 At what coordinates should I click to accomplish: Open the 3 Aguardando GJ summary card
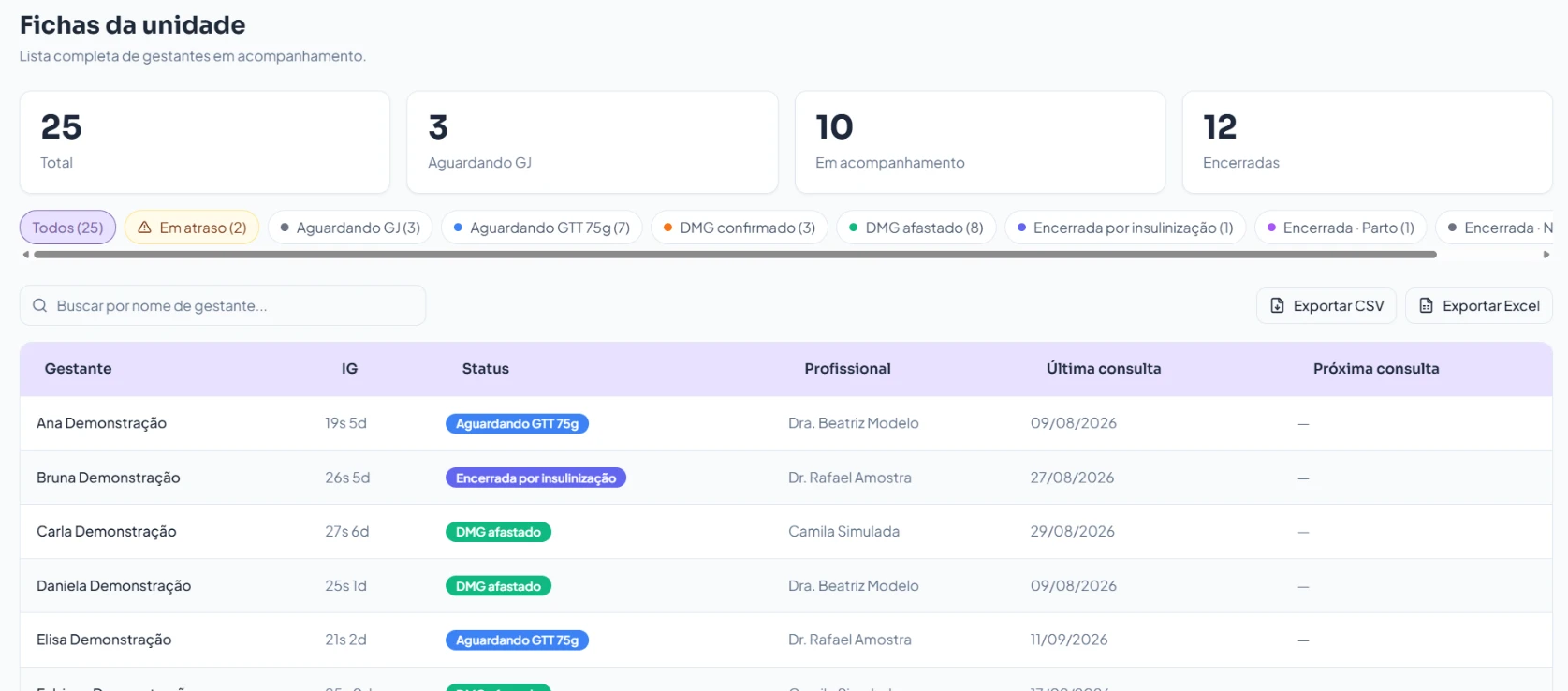tap(593, 142)
